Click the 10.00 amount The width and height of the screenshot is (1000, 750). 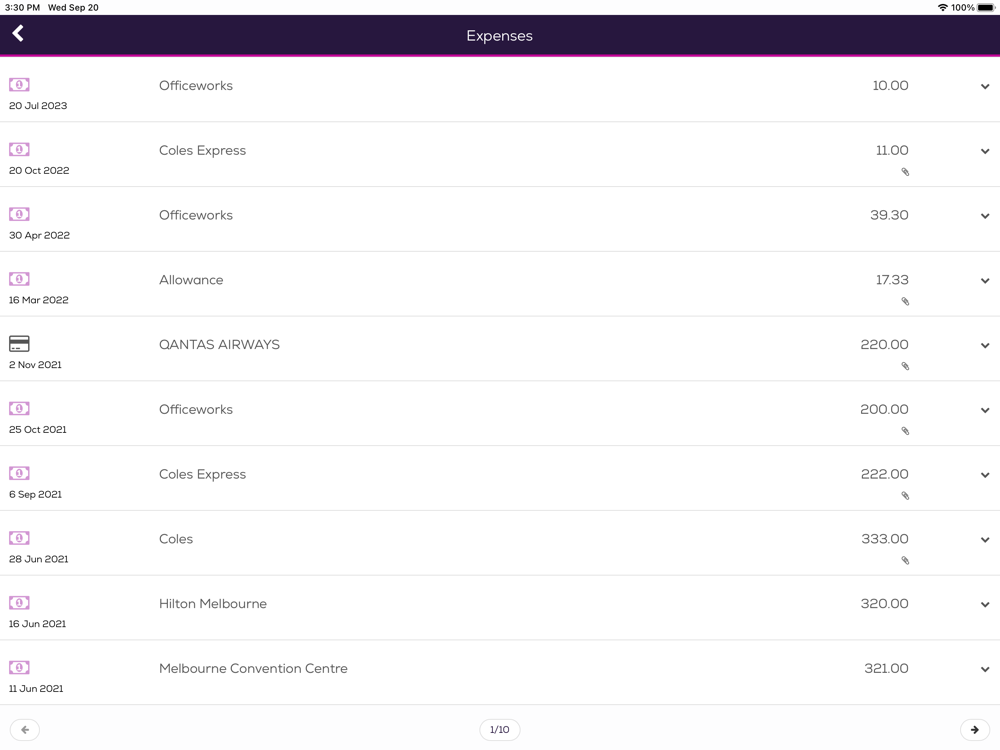pyautogui.click(x=890, y=85)
